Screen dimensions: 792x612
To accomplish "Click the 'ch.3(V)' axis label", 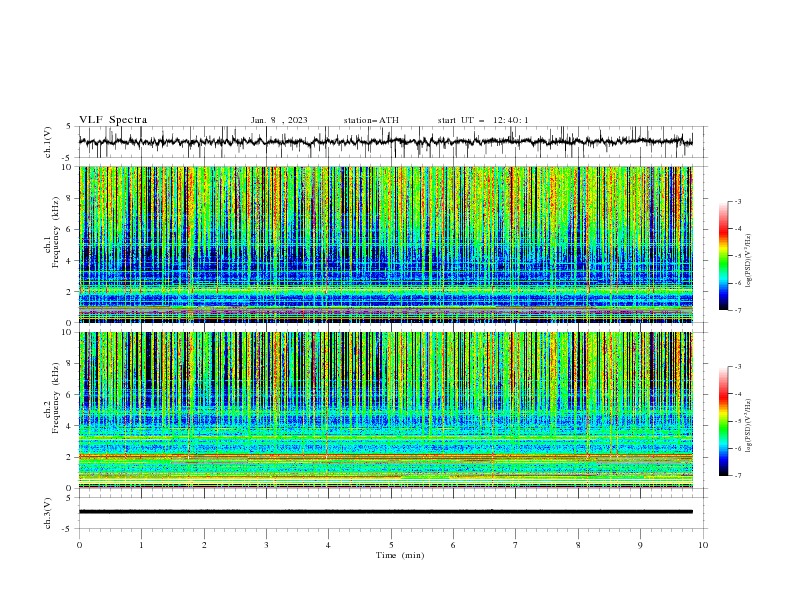I will point(48,513).
